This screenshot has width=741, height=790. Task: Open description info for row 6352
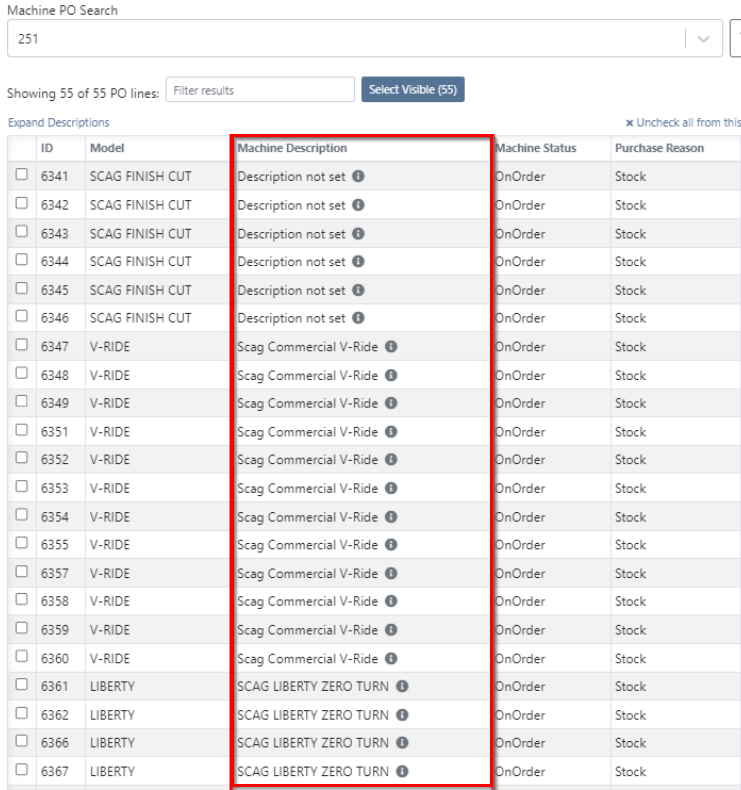click(391, 459)
